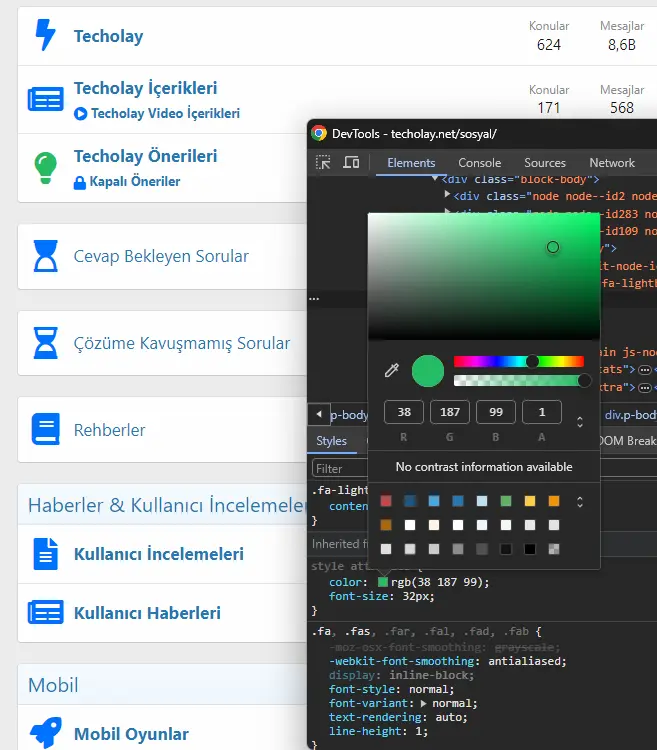Click the B value field showing 99

click(496, 412)
